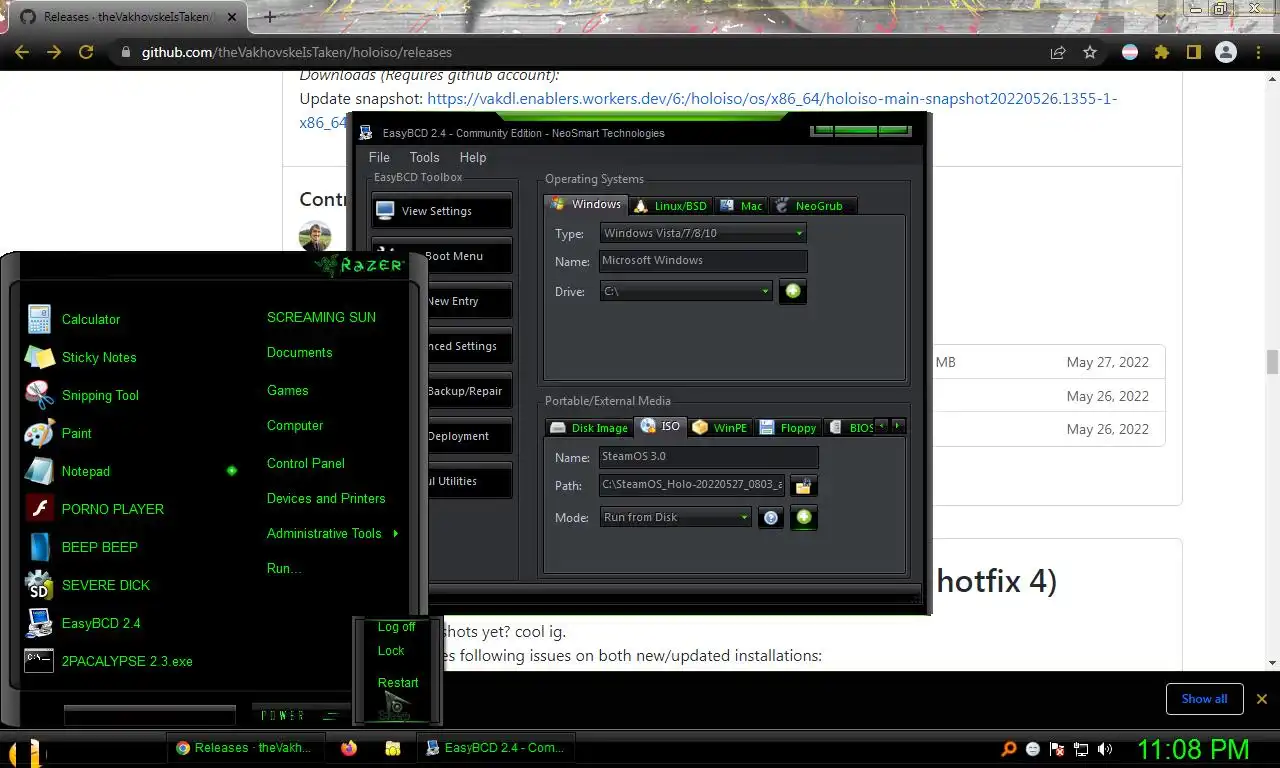The height and width of the screenshot is (768, 1280).
Task: Run the 2PACALYPSE 2.3.exe console icon
Action: (x=39, y=660)
